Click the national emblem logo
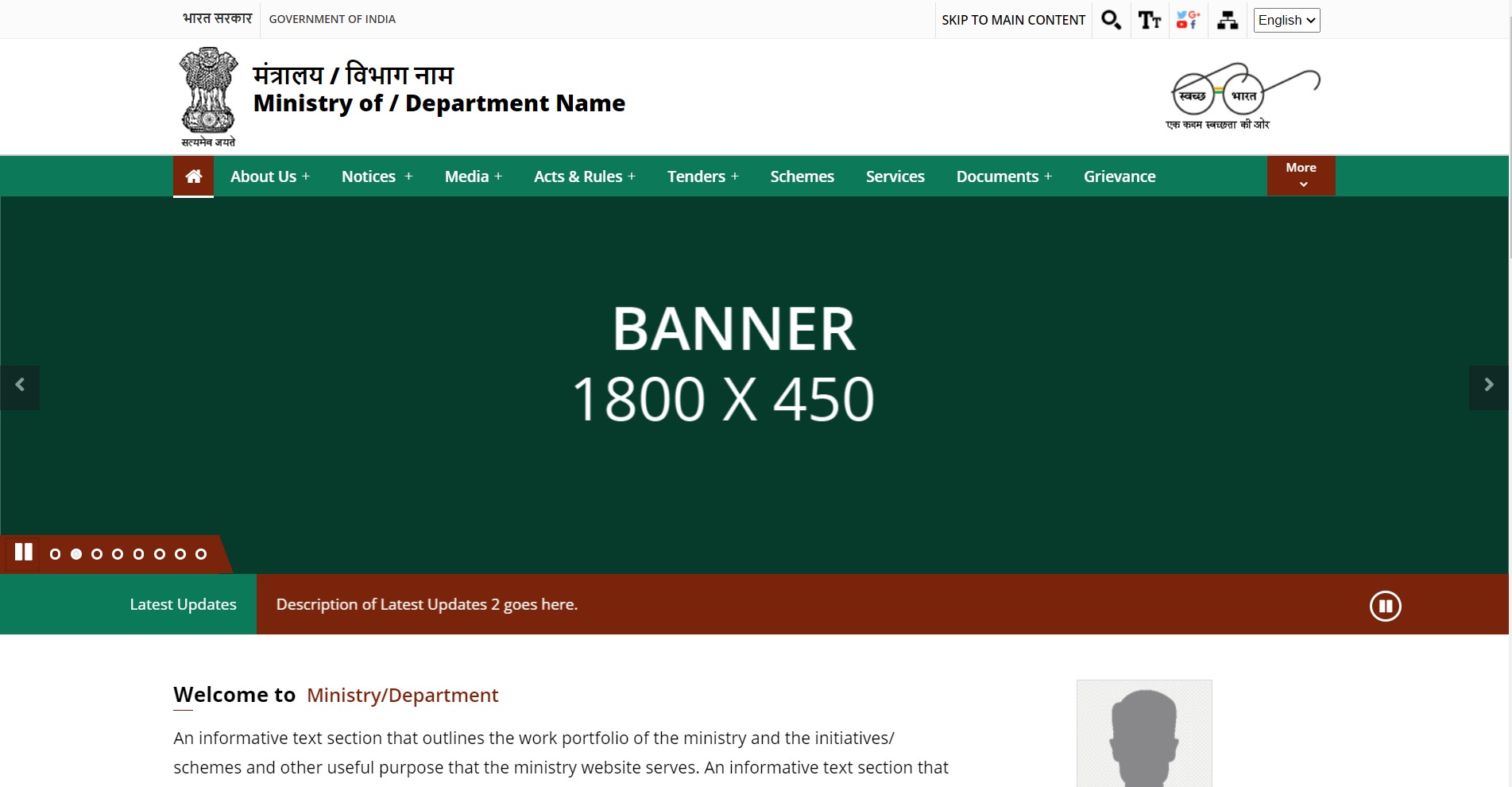The width and height of the screenshot is (1512, 787). [x=208, y=96]
